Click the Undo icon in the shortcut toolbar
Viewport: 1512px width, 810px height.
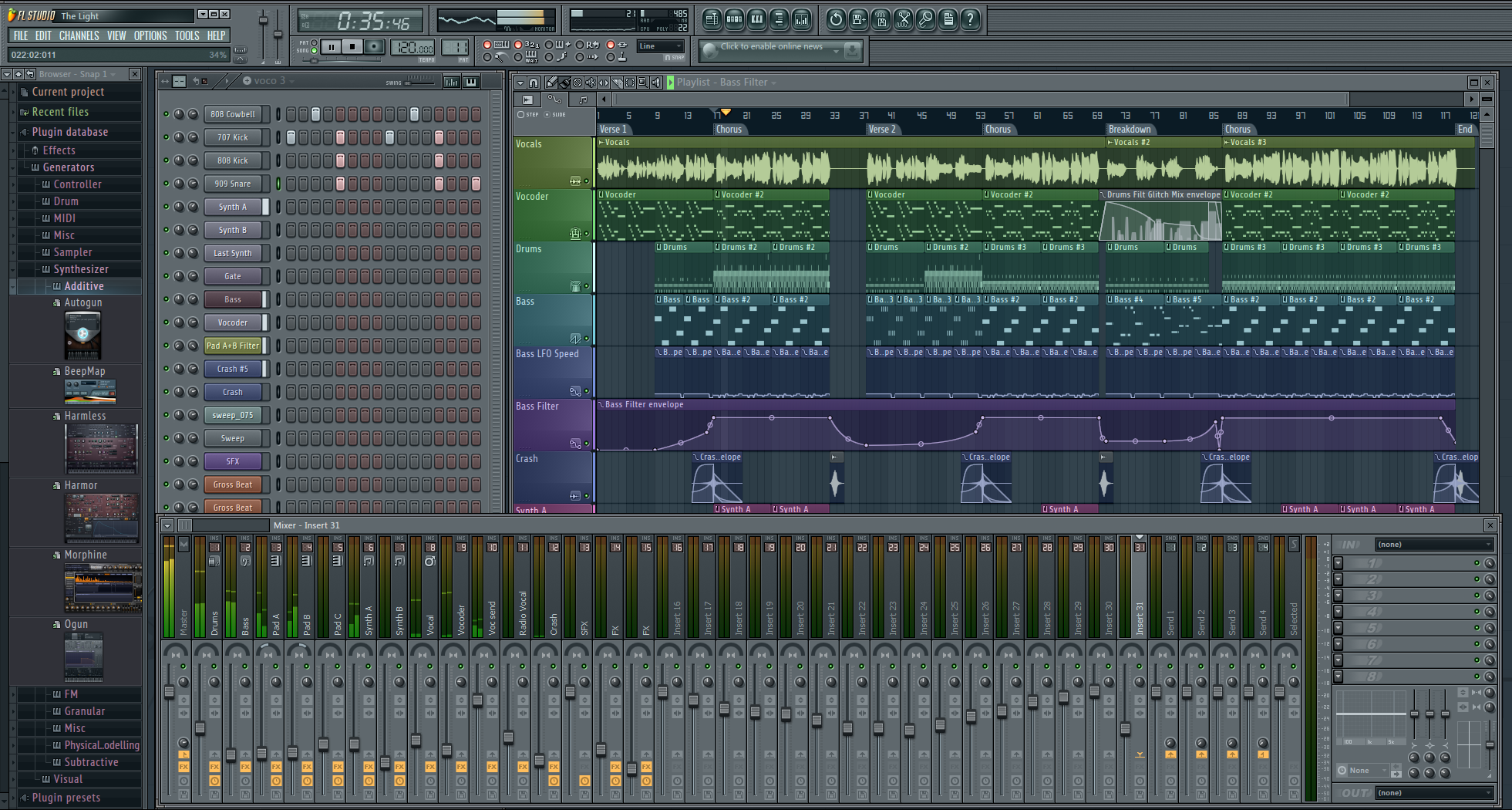[836, 19]
